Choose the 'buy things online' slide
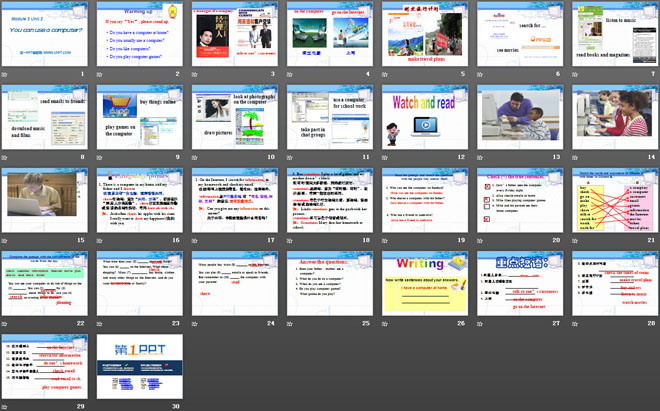 coord(141,115)
